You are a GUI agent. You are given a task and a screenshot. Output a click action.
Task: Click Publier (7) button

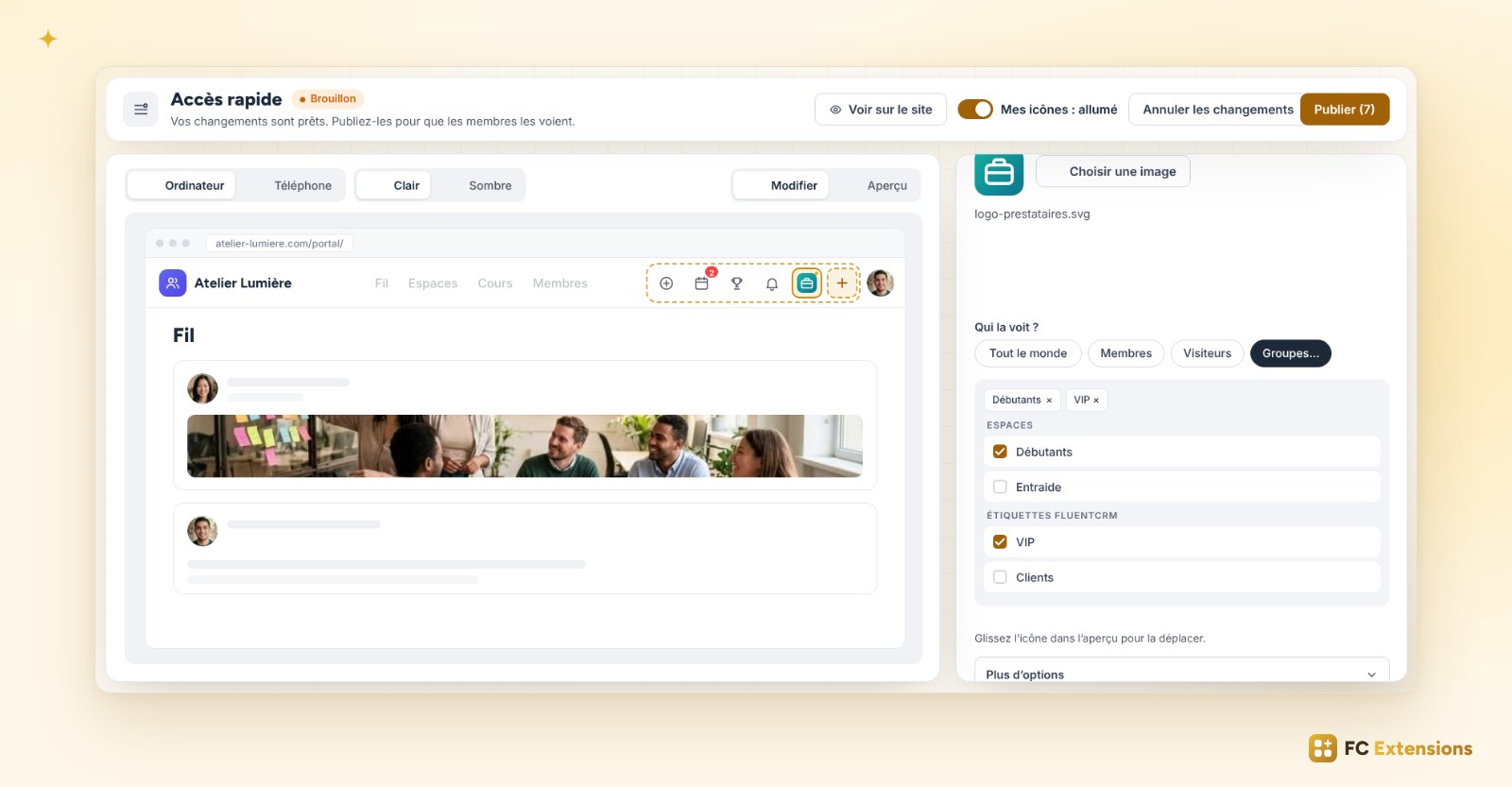[1345, 110]
